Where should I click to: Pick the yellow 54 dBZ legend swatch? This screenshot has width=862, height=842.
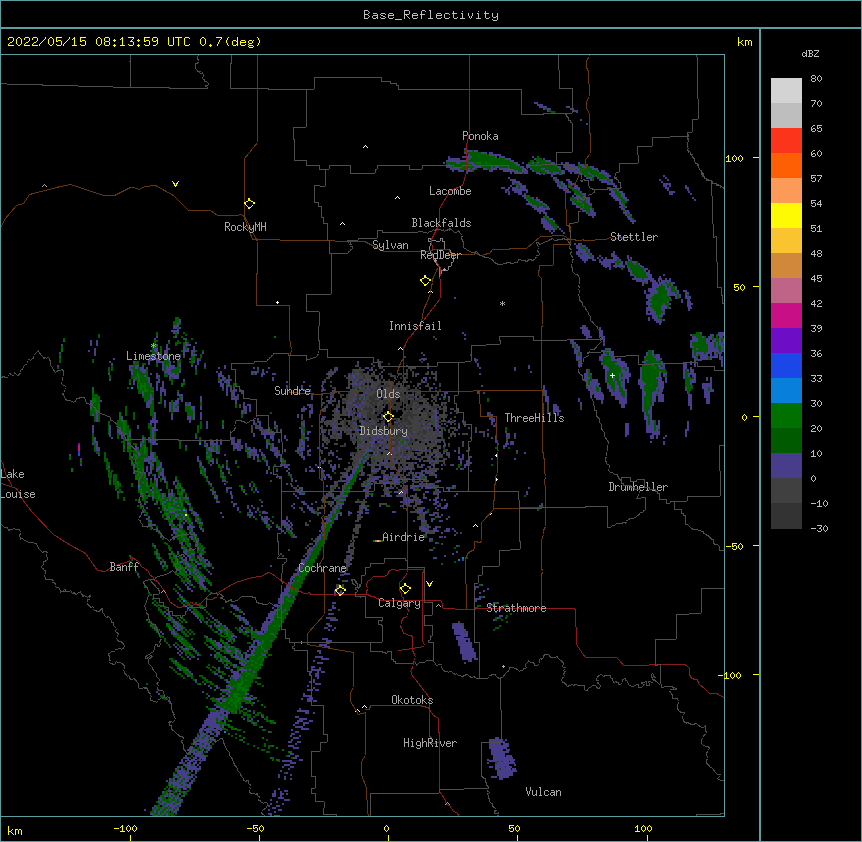point(786,215)
